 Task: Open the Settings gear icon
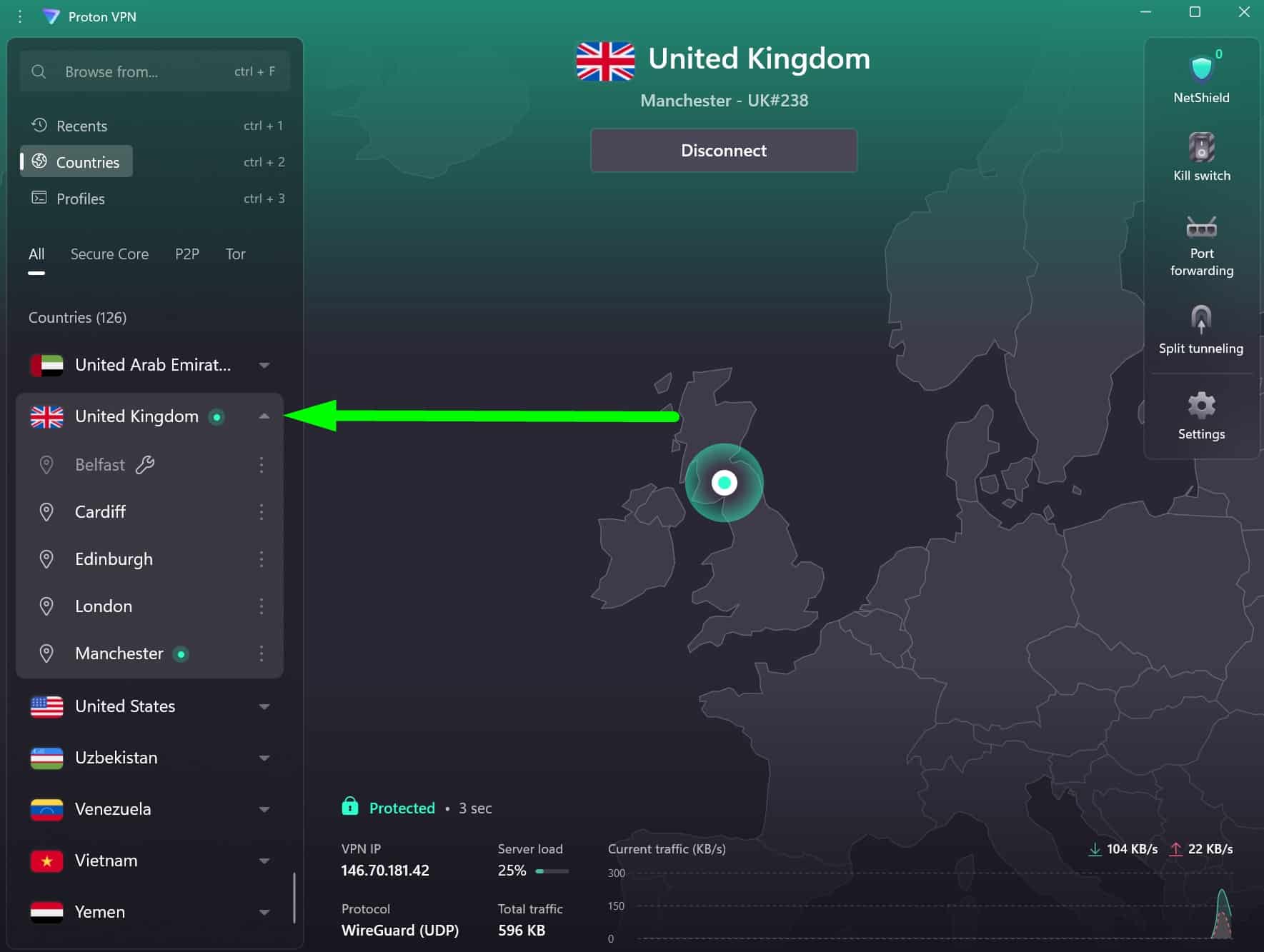(x=1201, y=405)
